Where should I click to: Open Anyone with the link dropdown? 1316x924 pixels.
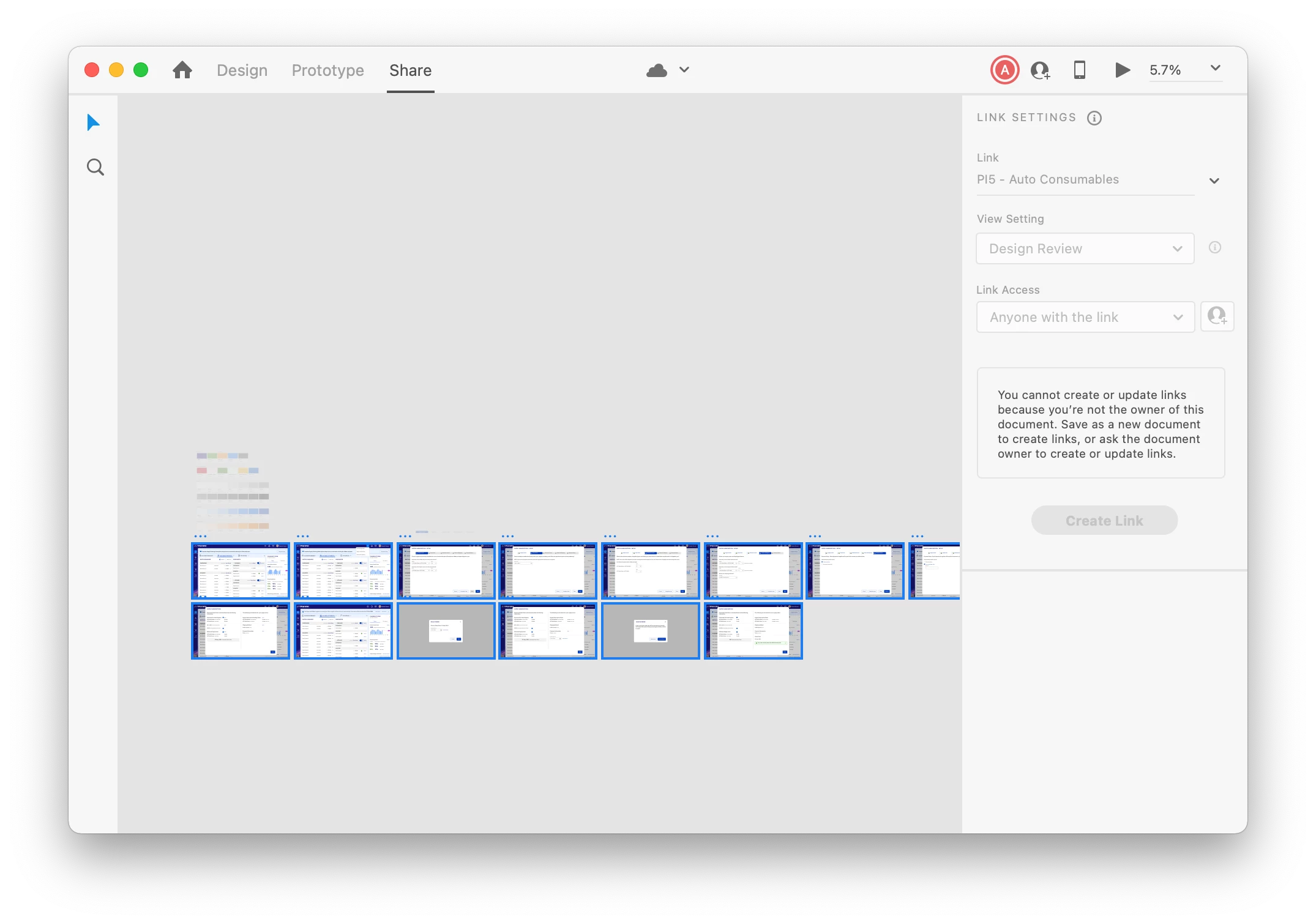1085,317
